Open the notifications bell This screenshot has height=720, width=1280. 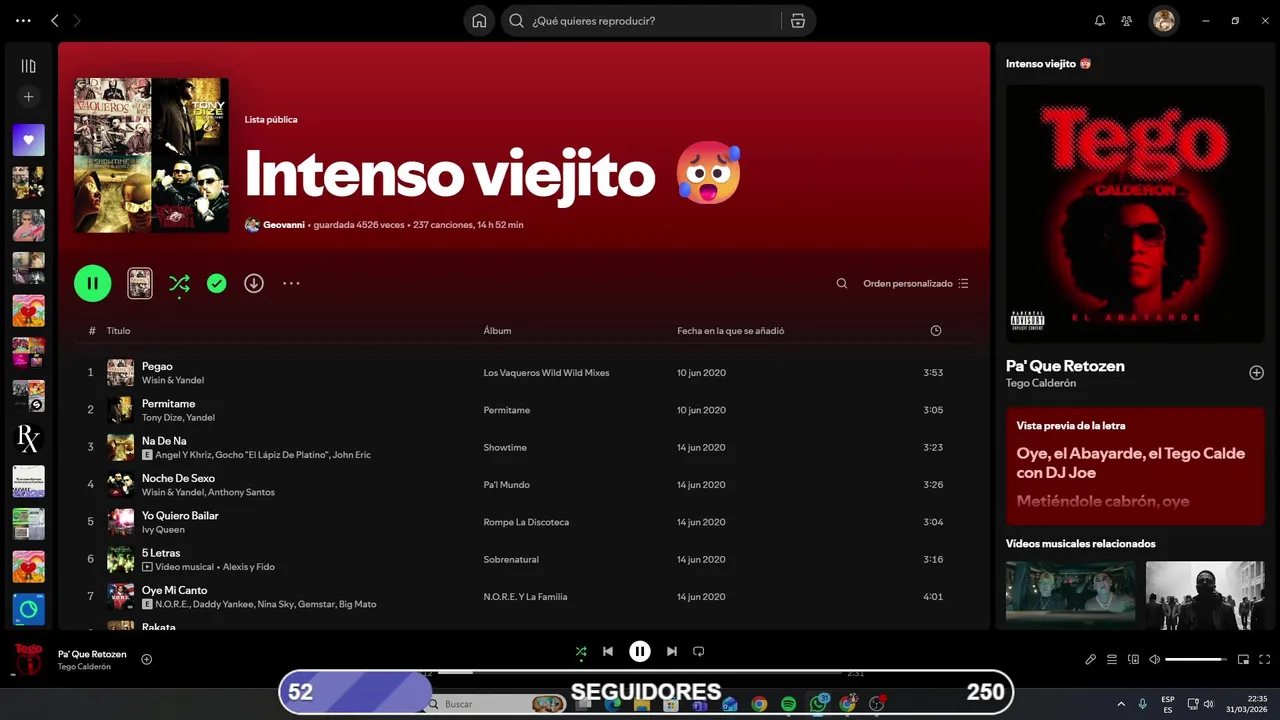[1100, 20]
